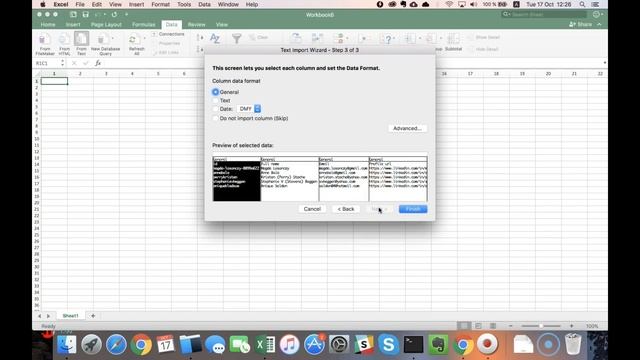Cancel the Text Import Wizard
The image size is (640, 360).
[312, 209]
